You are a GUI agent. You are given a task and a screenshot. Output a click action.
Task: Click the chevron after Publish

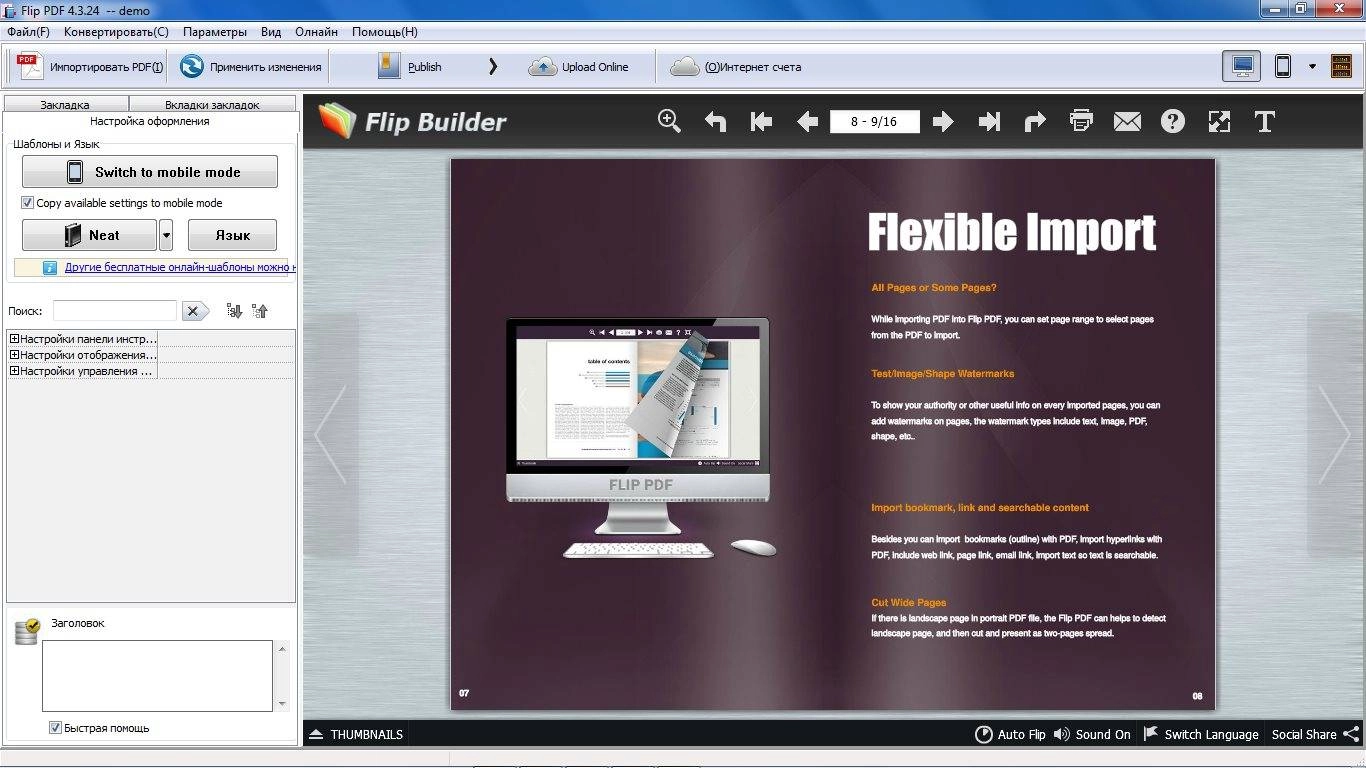(x=492, y=67)
